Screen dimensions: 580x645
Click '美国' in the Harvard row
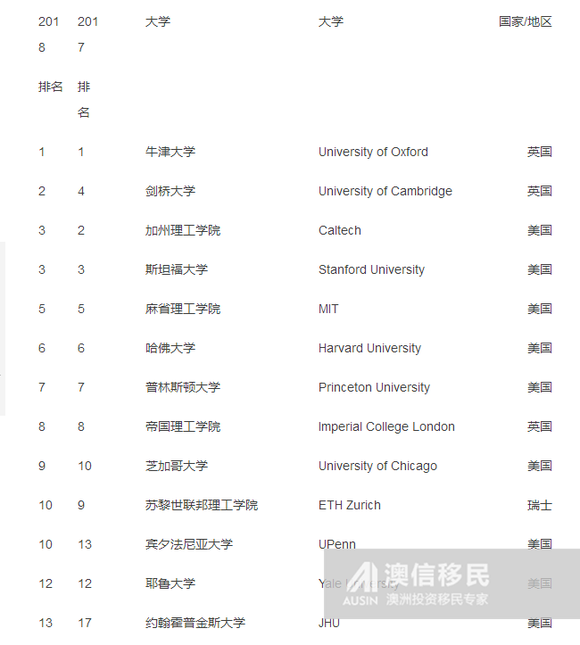(540, 348)
